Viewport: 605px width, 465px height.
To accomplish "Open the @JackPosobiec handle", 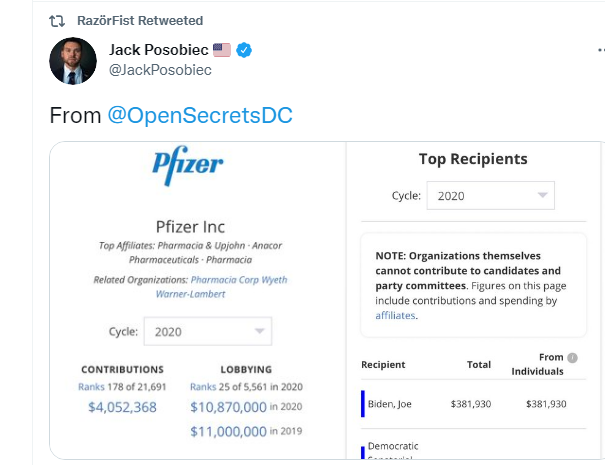I will [x=160, y=70].
